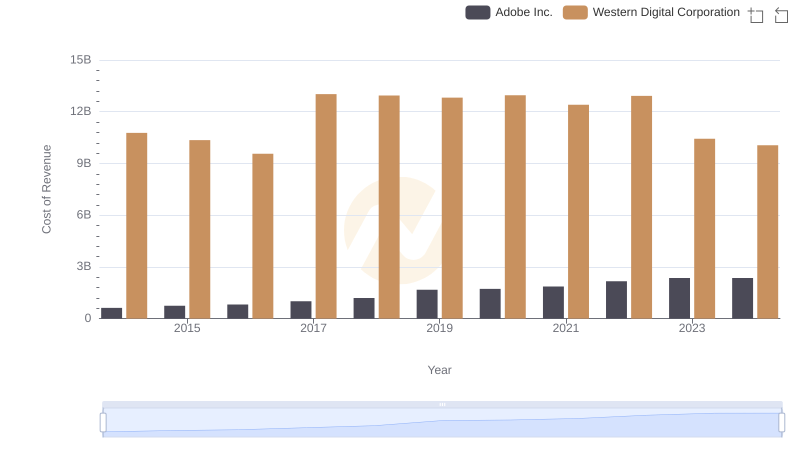Click the 2015 x-axis label
This screenshot has height=461, width=800.
click(187, 328)
